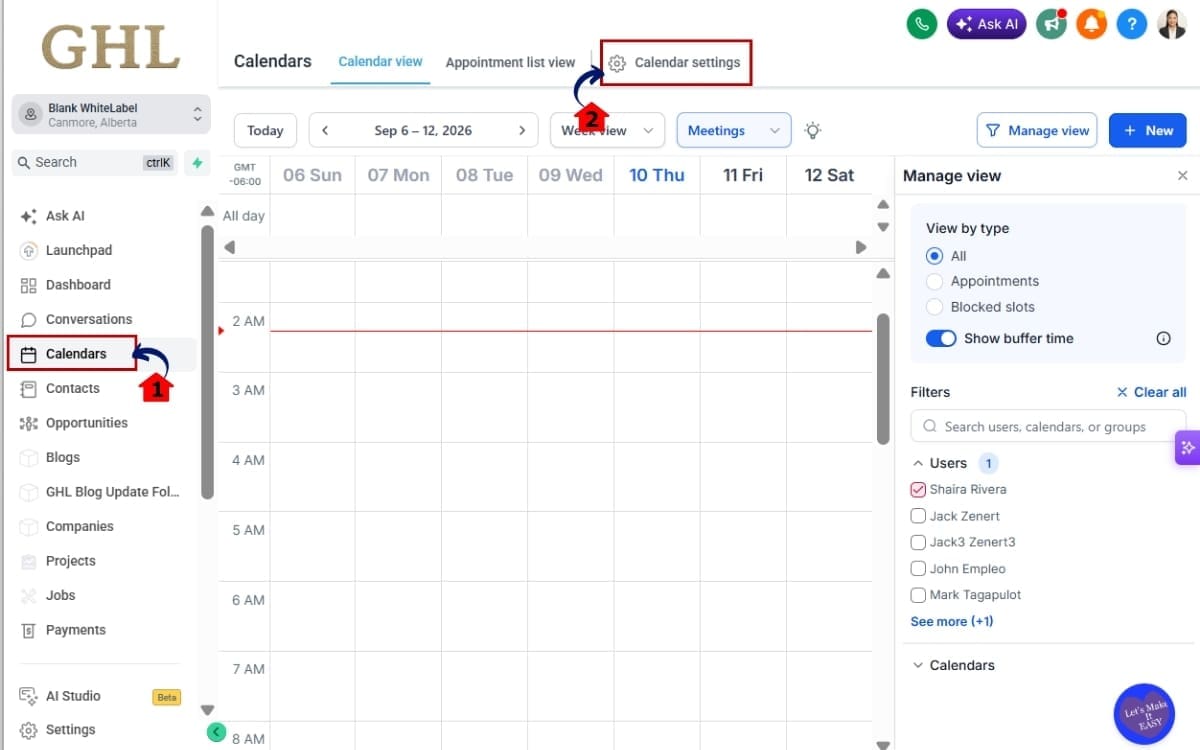
Task: Click the 10 Thu day header
Action: click(x=656, y=175)
